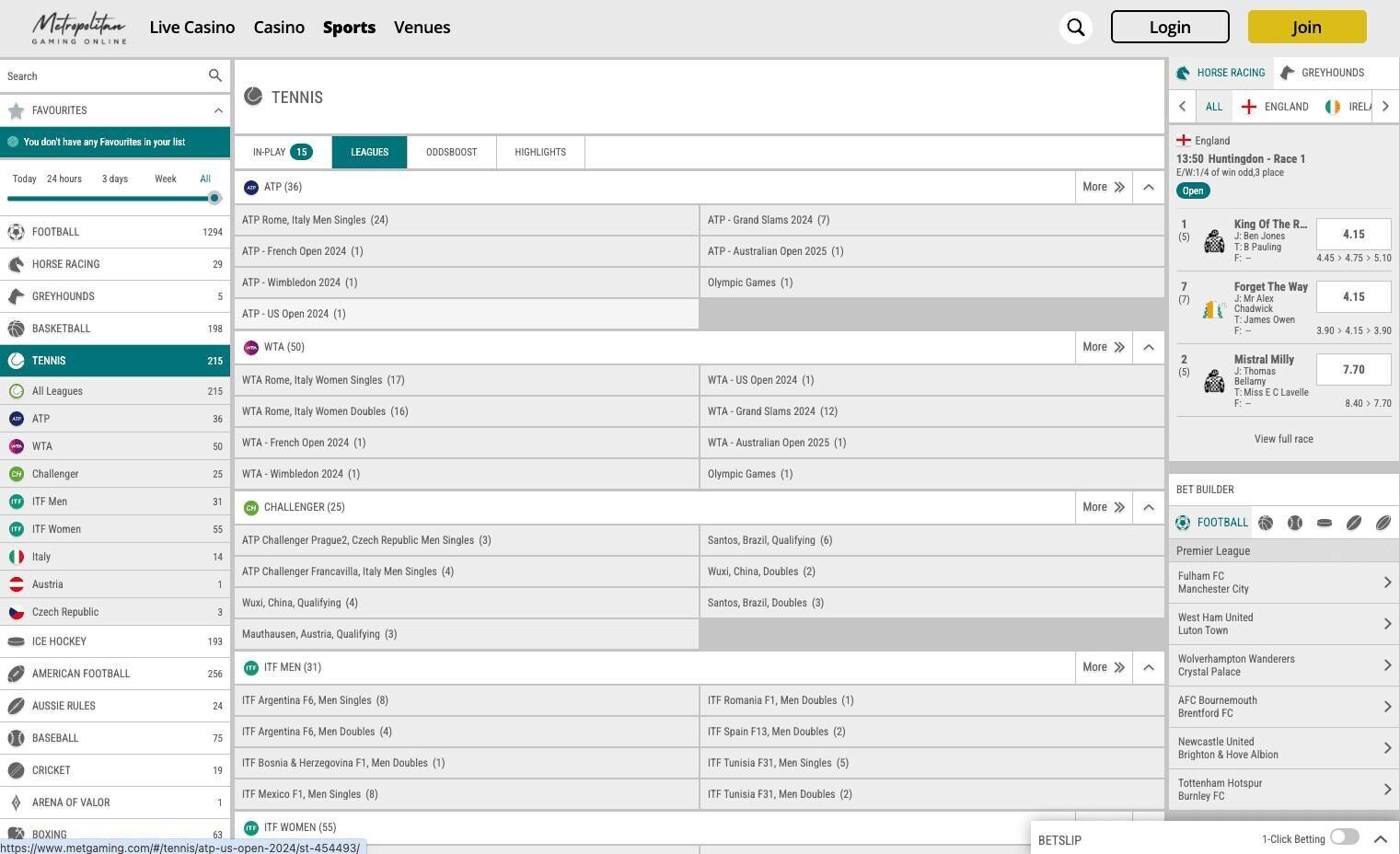Image resolution: width=1400 pixels, height=854 pixels.
Task: Open WTA - Grand Slams 2024 league
Action: tap(932, 411)
